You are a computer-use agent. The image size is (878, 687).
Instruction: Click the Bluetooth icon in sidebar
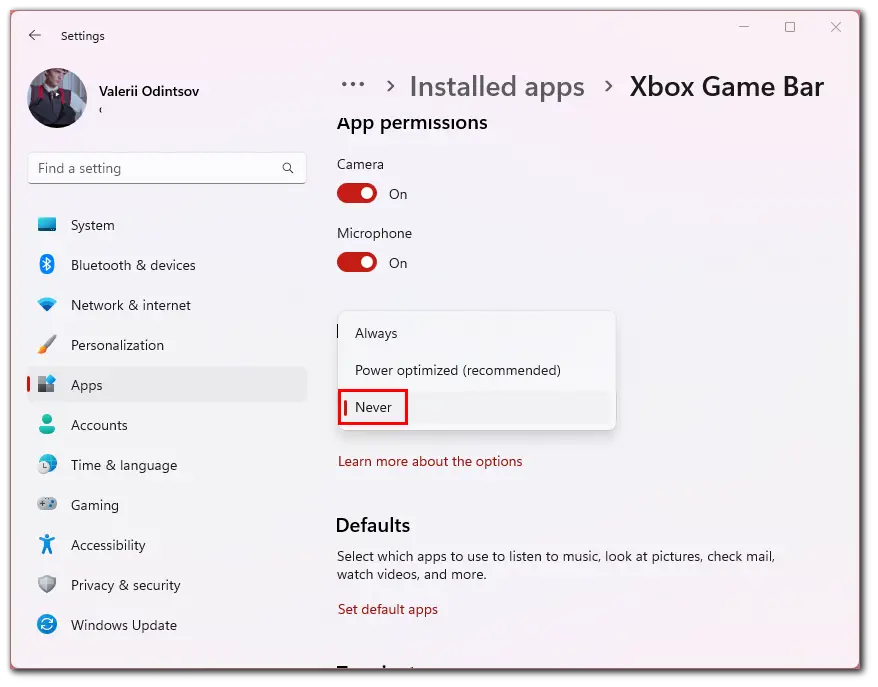[x=47, y=264]
